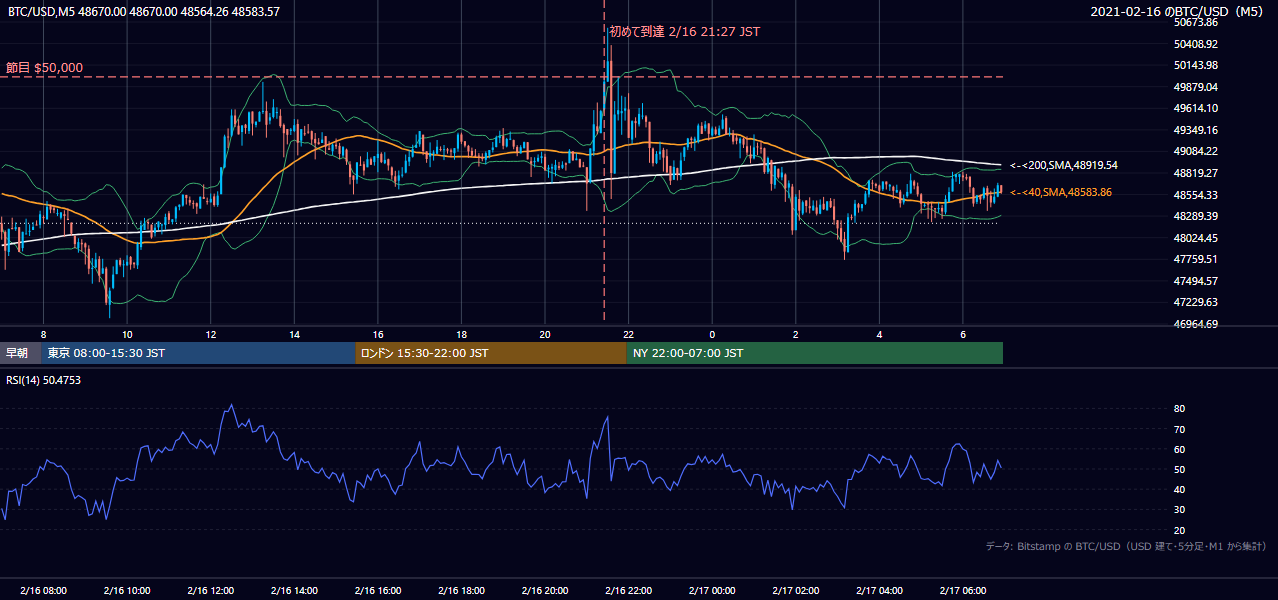Click the price axis value 50673.86
The height and width of the screenshot is (600, 1278).
pyautogui.click(x=1195, y=22)
